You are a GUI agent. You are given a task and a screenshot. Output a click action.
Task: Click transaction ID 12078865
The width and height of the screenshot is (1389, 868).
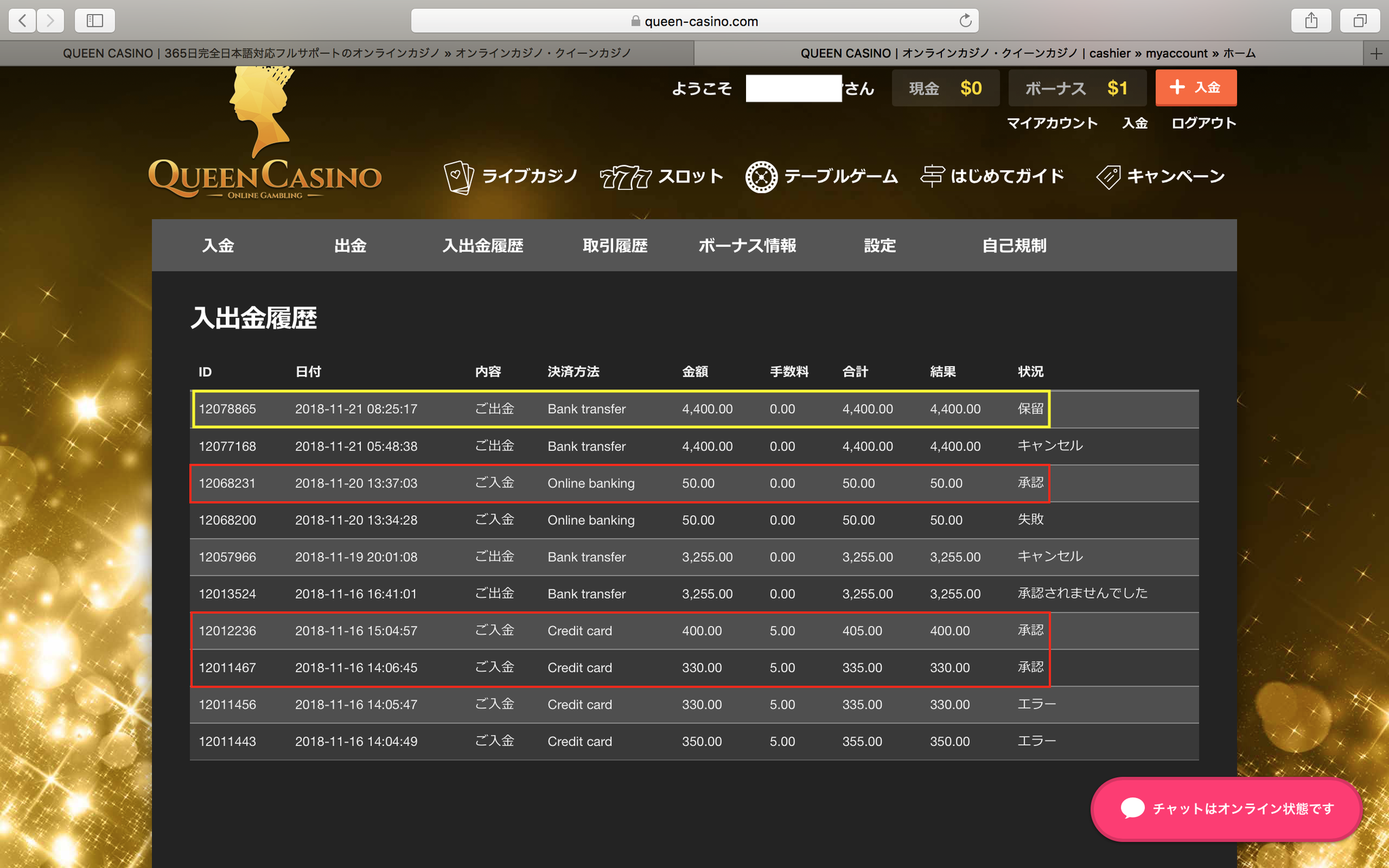tap(227, 409)
